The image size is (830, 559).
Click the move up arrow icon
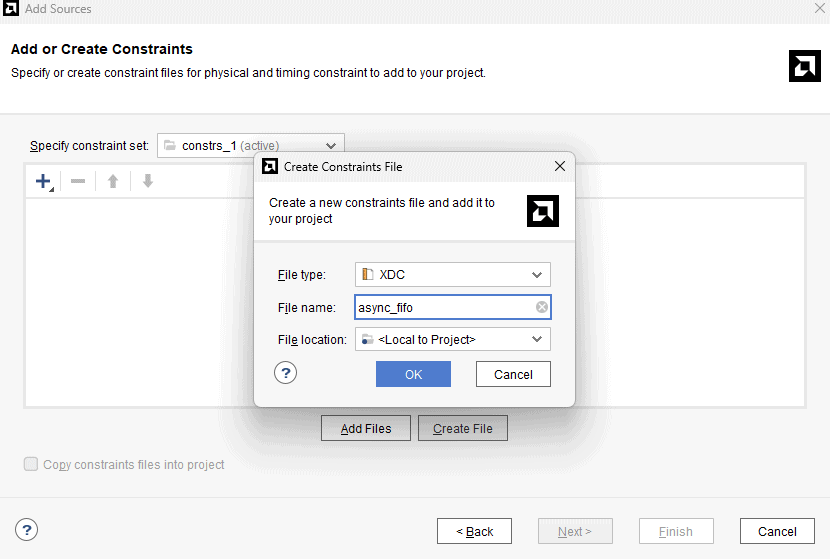(113, 181)
